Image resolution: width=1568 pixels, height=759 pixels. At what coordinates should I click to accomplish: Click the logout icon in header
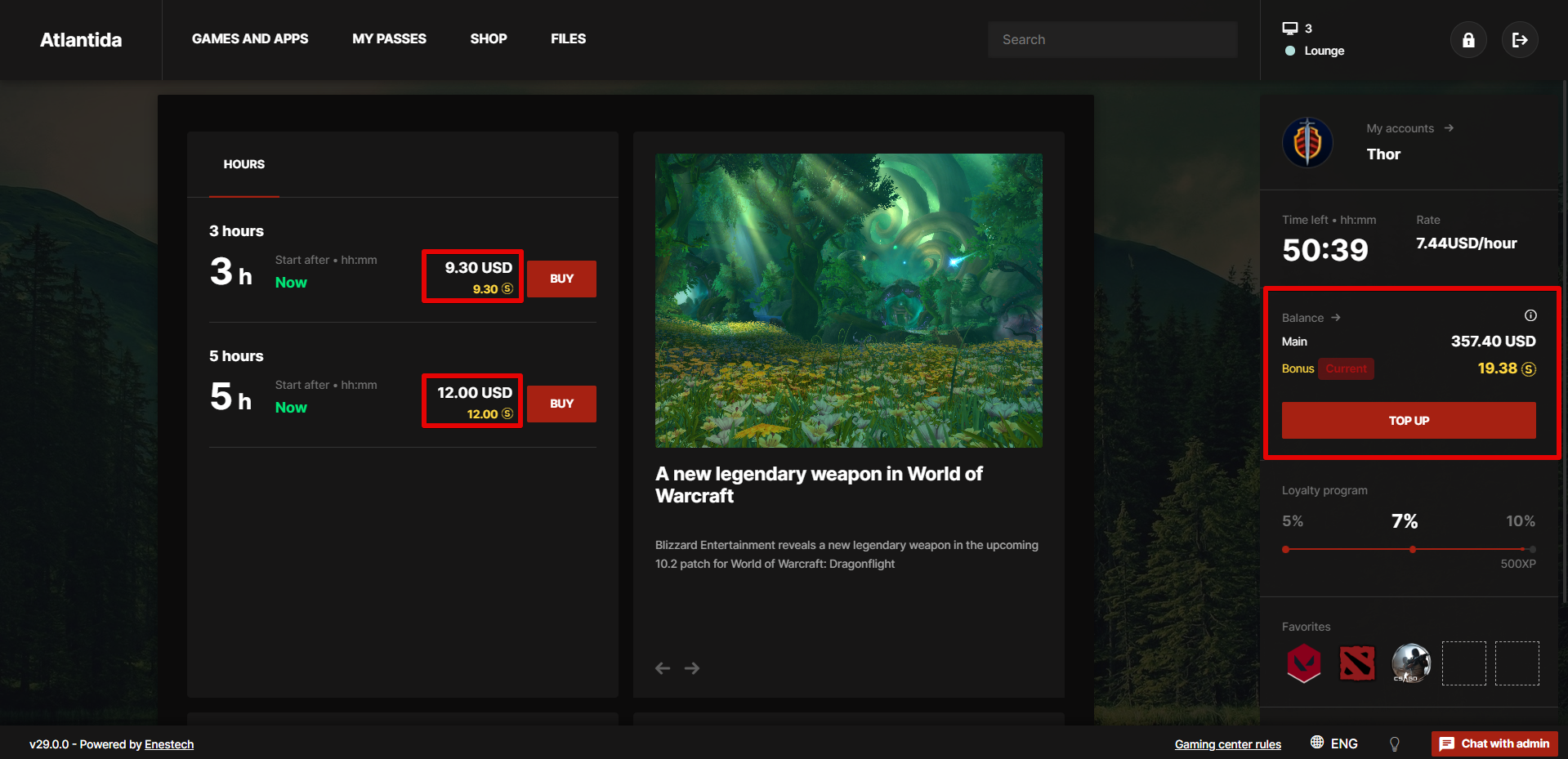click(1520, 40)
